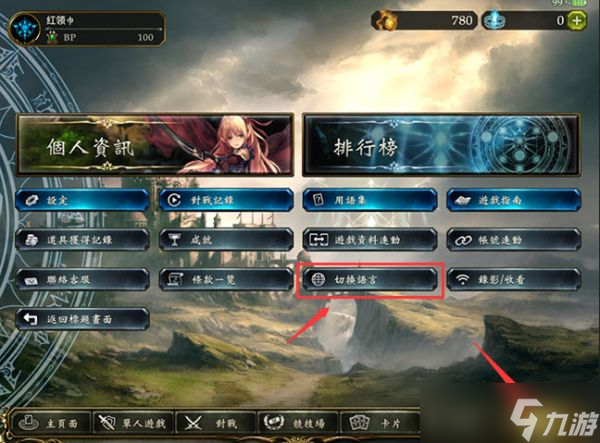Tap the green plus crystal add icon
This screenshot has width=600, height=443.
(577, 20)
